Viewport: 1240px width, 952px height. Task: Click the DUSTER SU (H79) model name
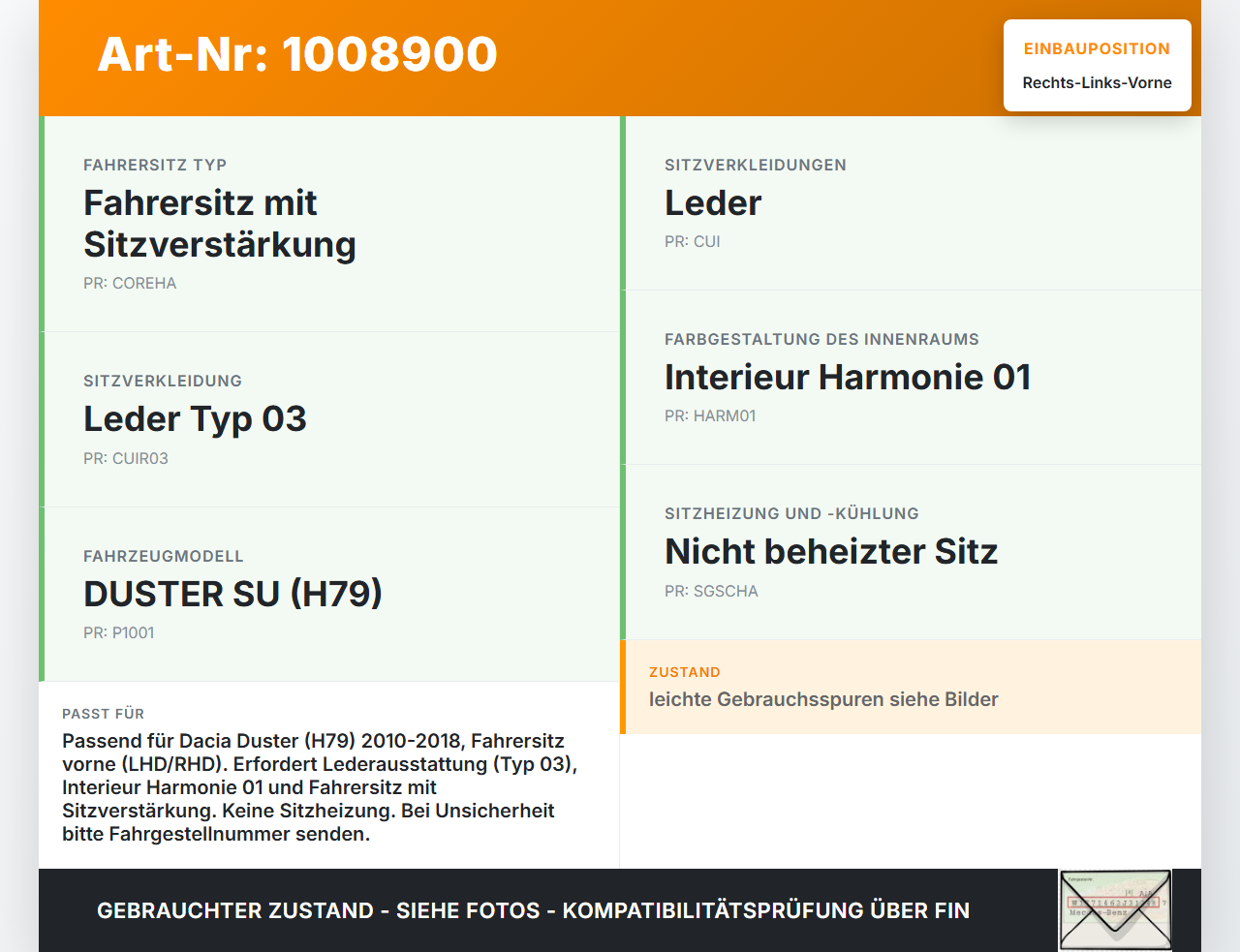pyautogui.click(x=232, y=594)
